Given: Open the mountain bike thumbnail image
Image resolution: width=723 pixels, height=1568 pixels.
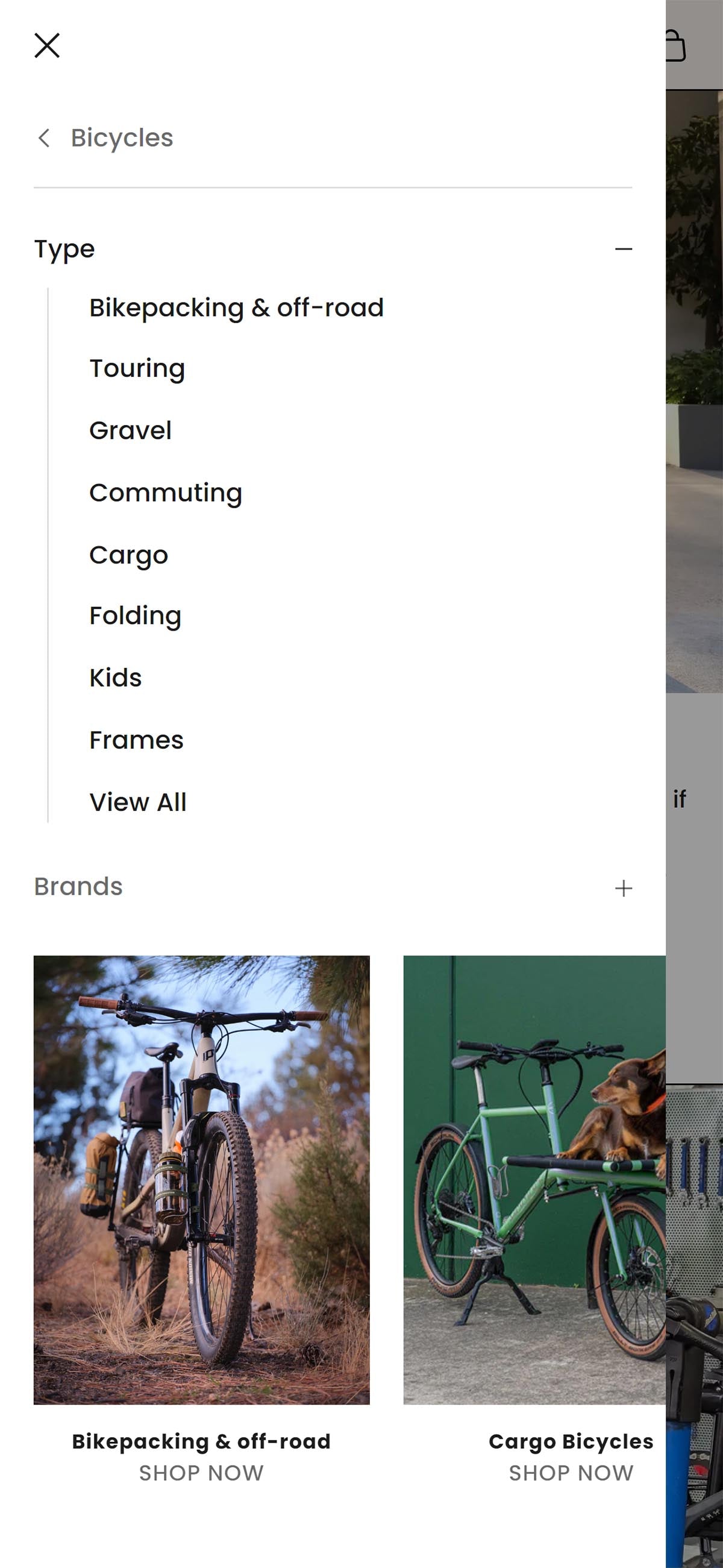Looking at the screenshot, I should (201, 1180).
